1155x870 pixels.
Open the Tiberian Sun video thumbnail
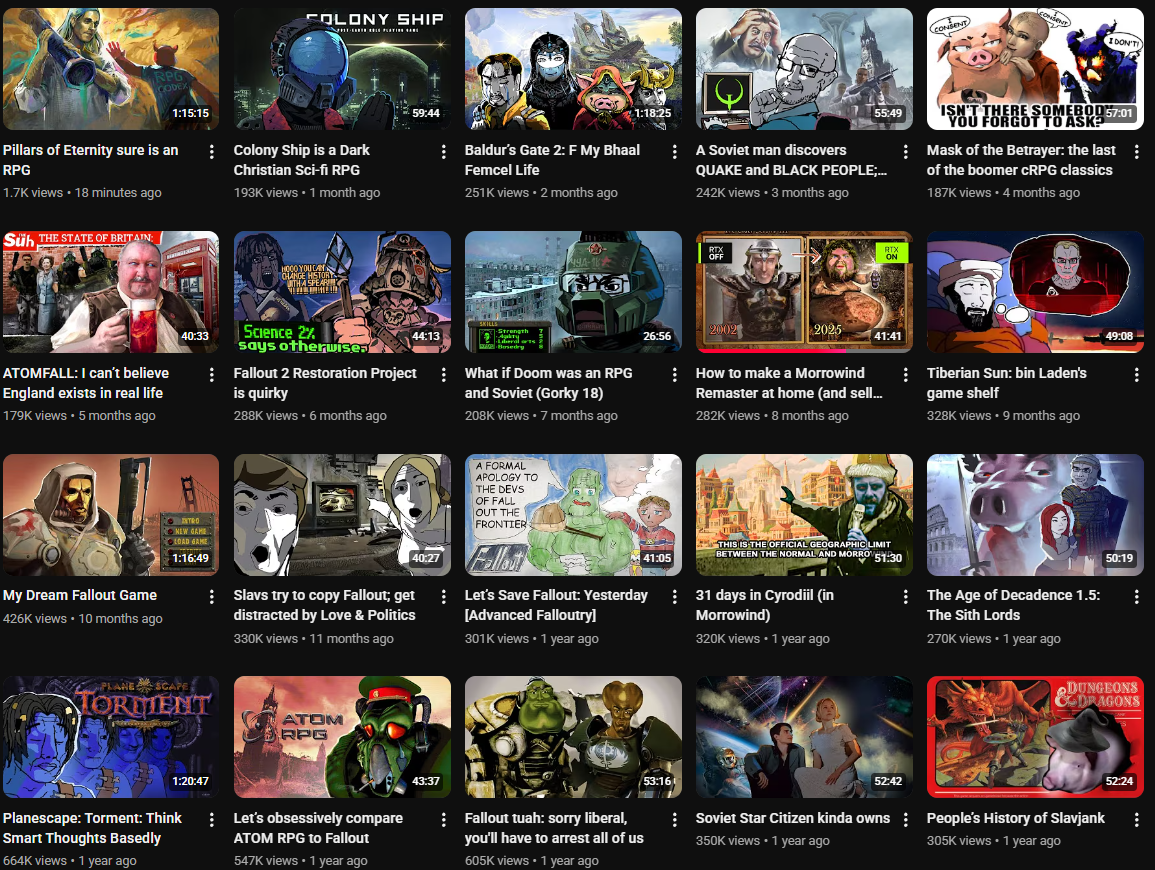point(1035,292)
